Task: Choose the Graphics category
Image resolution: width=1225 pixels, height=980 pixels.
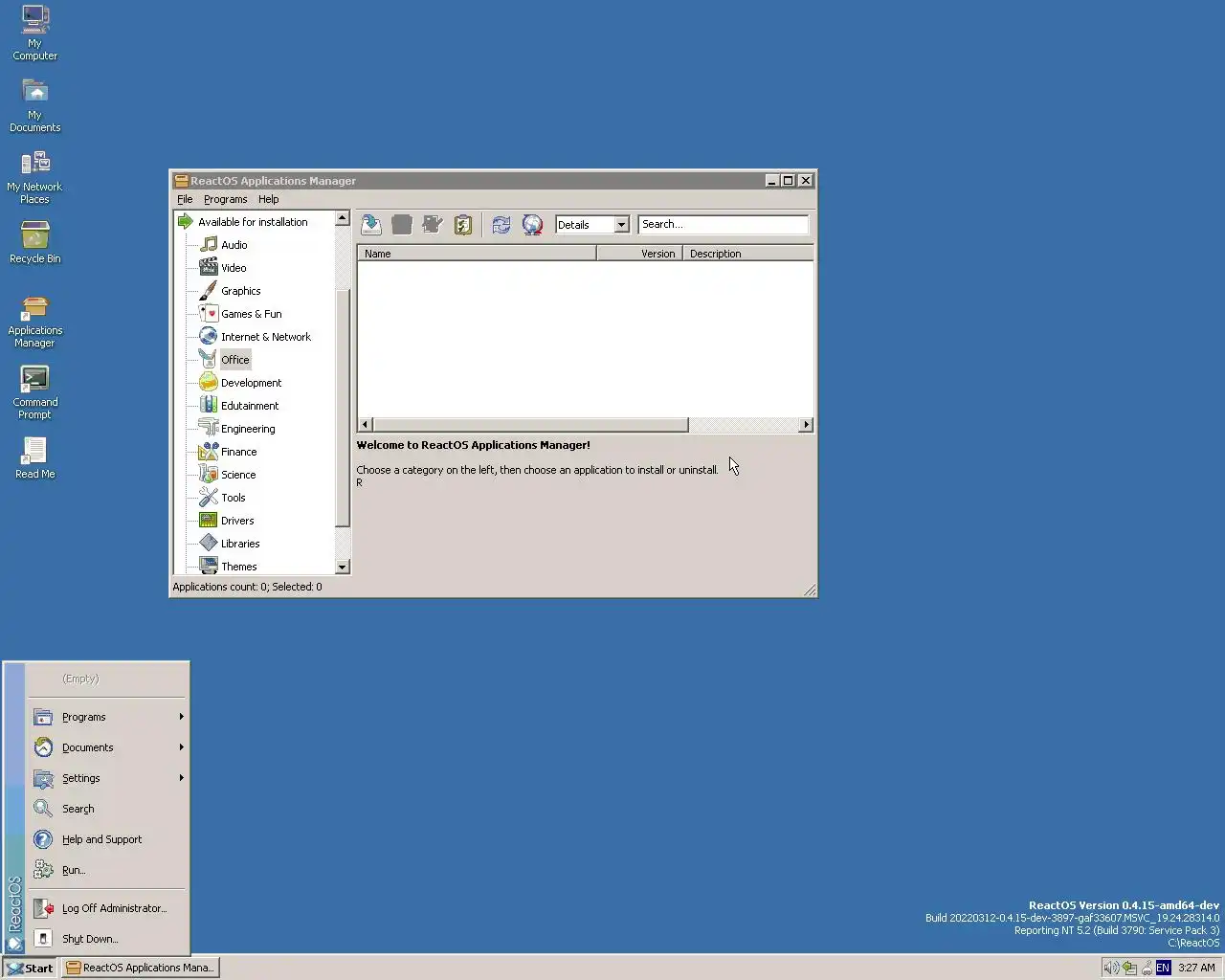Action: click(x=240, y=291)
